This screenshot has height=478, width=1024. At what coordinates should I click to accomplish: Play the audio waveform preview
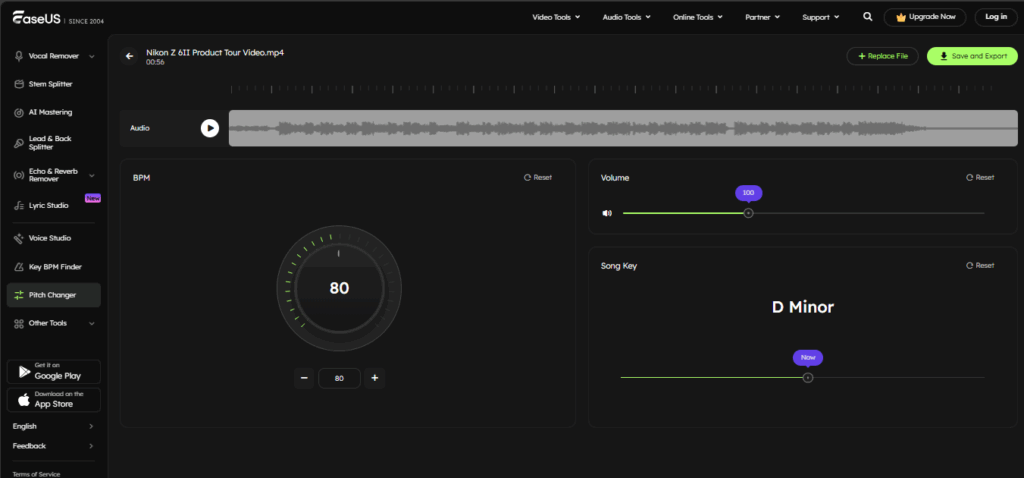pyautogui.click(x=209, y=128)
